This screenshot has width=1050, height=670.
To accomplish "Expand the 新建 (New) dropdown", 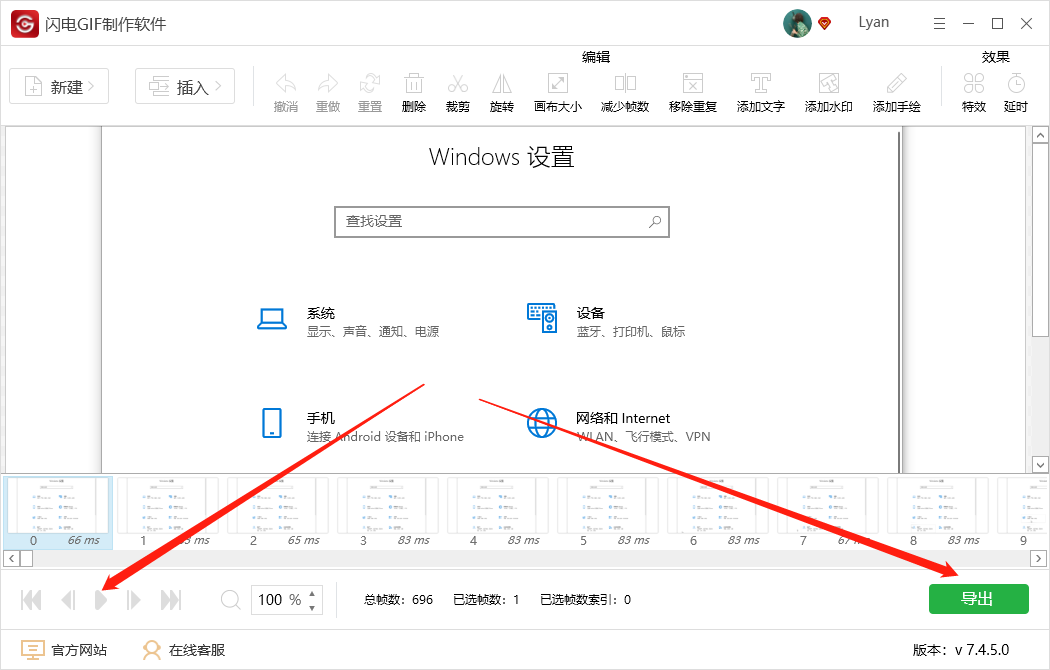I will click(59, 86).
